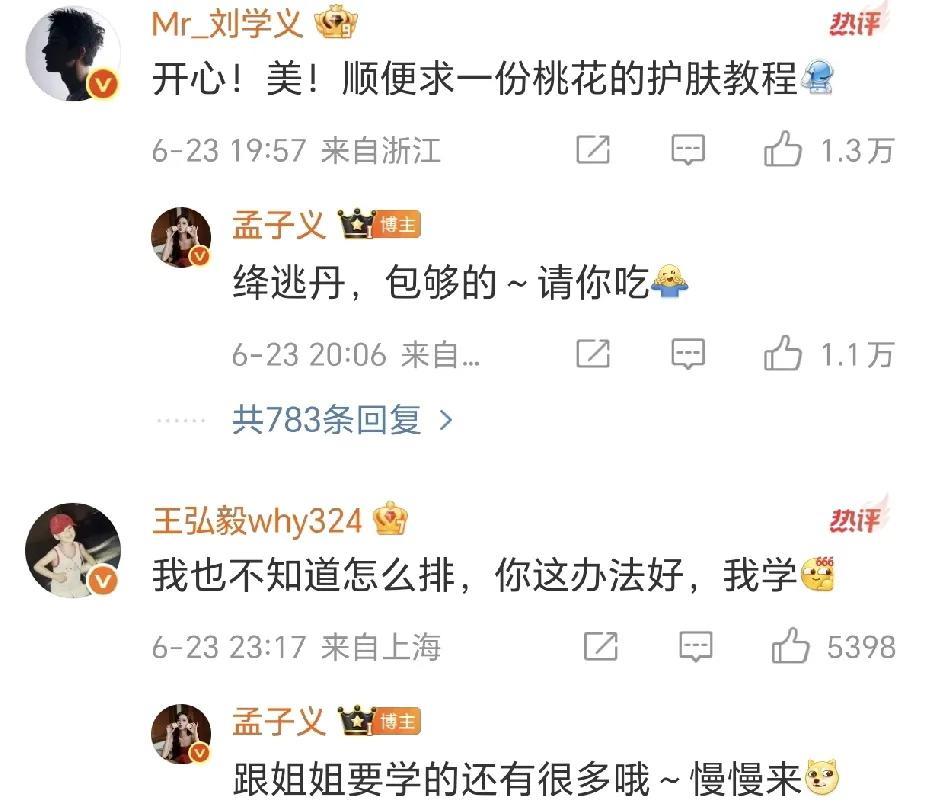
Task: Tap chevron next to 共783条回复
Action: [x=446, y=420]
